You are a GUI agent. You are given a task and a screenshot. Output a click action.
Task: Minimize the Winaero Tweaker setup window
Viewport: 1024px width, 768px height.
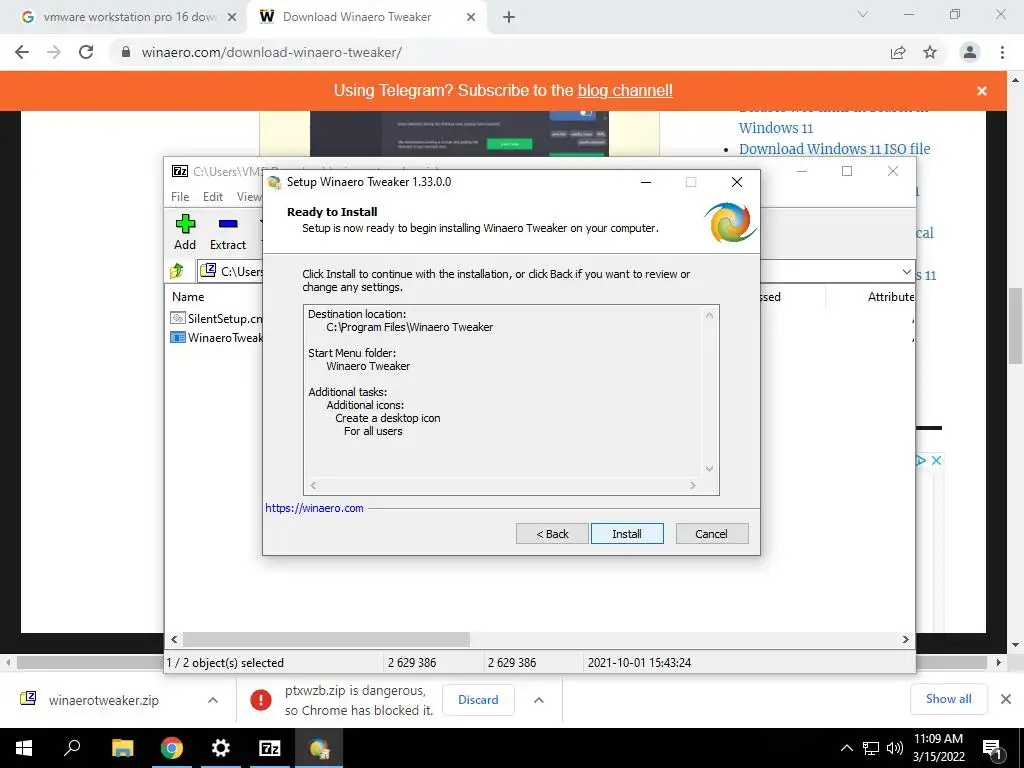coord(646,182)
